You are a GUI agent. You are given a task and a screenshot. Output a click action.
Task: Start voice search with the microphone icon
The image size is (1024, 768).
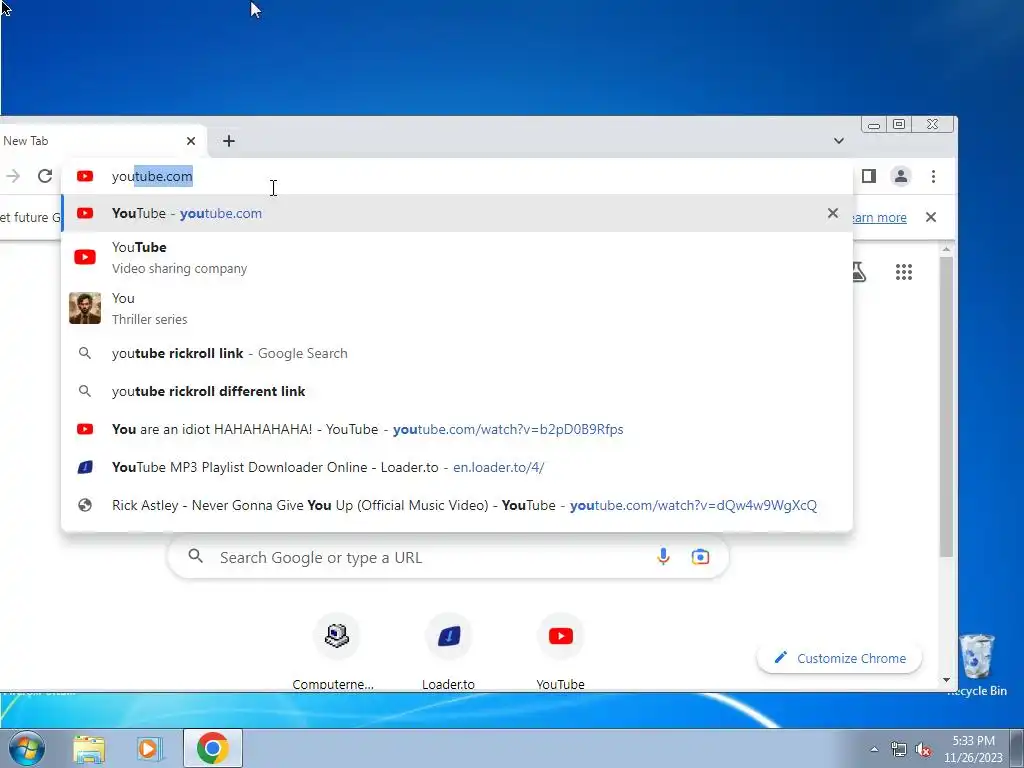663,556
